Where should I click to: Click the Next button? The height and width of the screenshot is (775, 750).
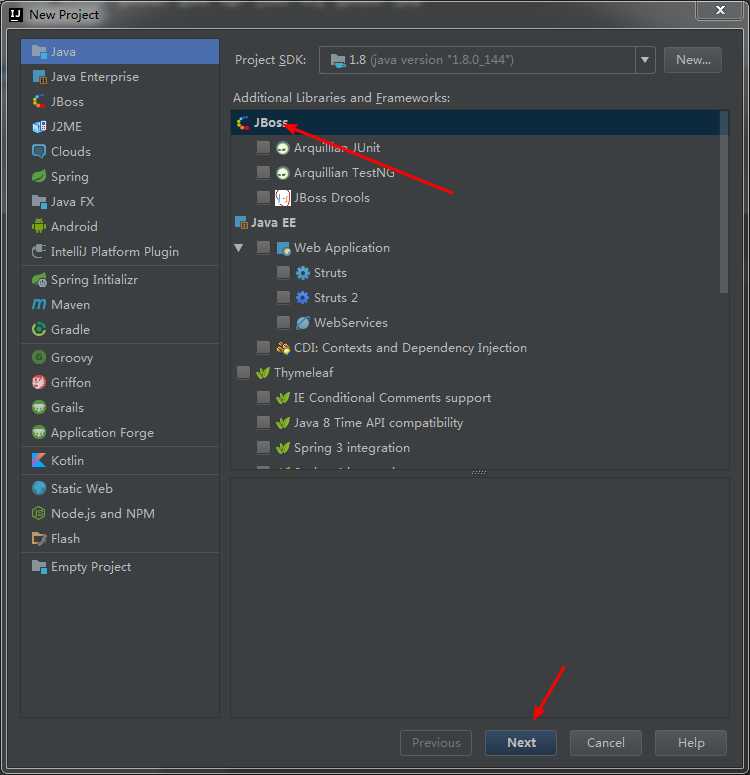[521, 742]
